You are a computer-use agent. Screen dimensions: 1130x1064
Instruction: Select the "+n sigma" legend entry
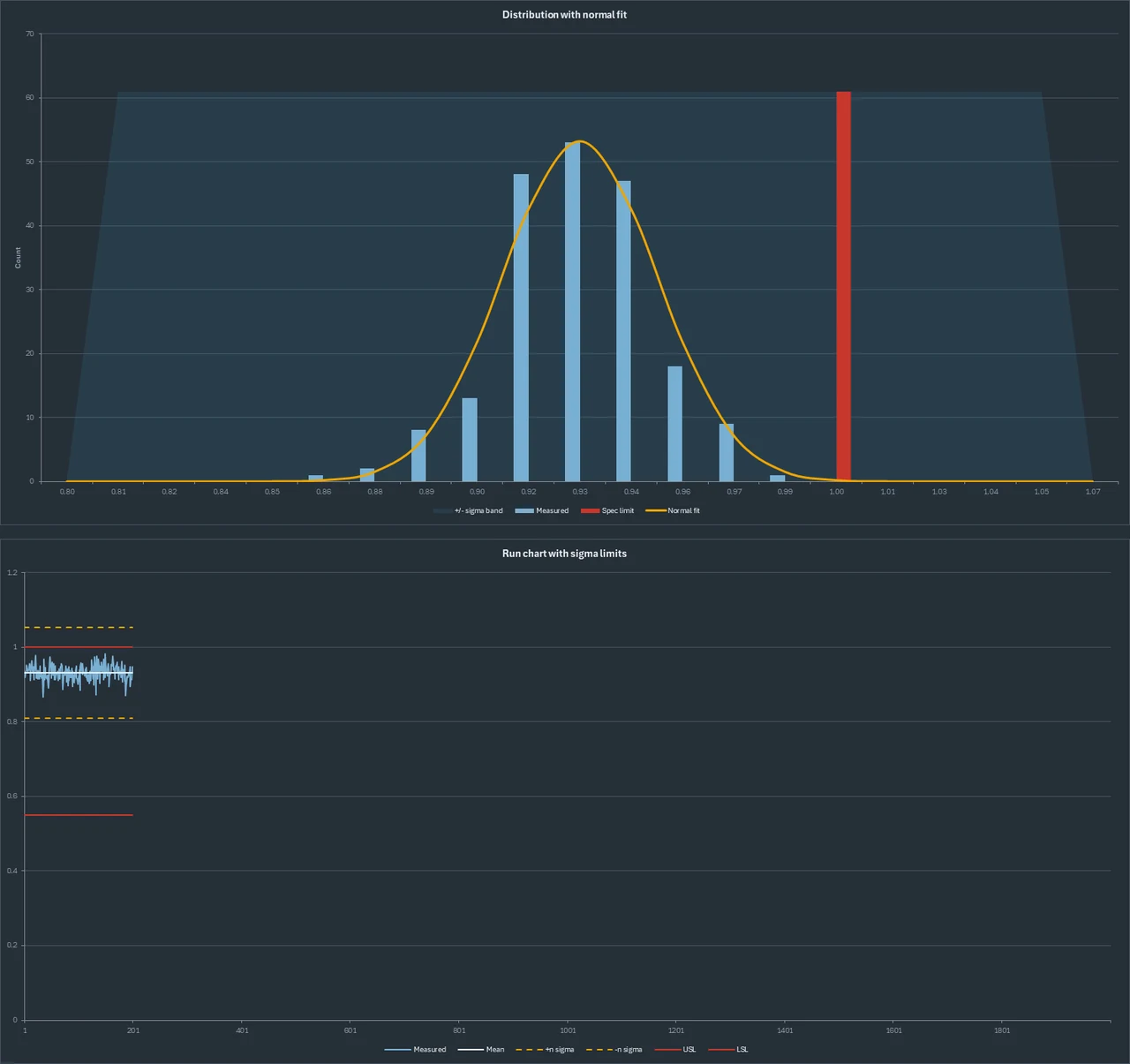pyautogui.click(x=545, y=1050)
